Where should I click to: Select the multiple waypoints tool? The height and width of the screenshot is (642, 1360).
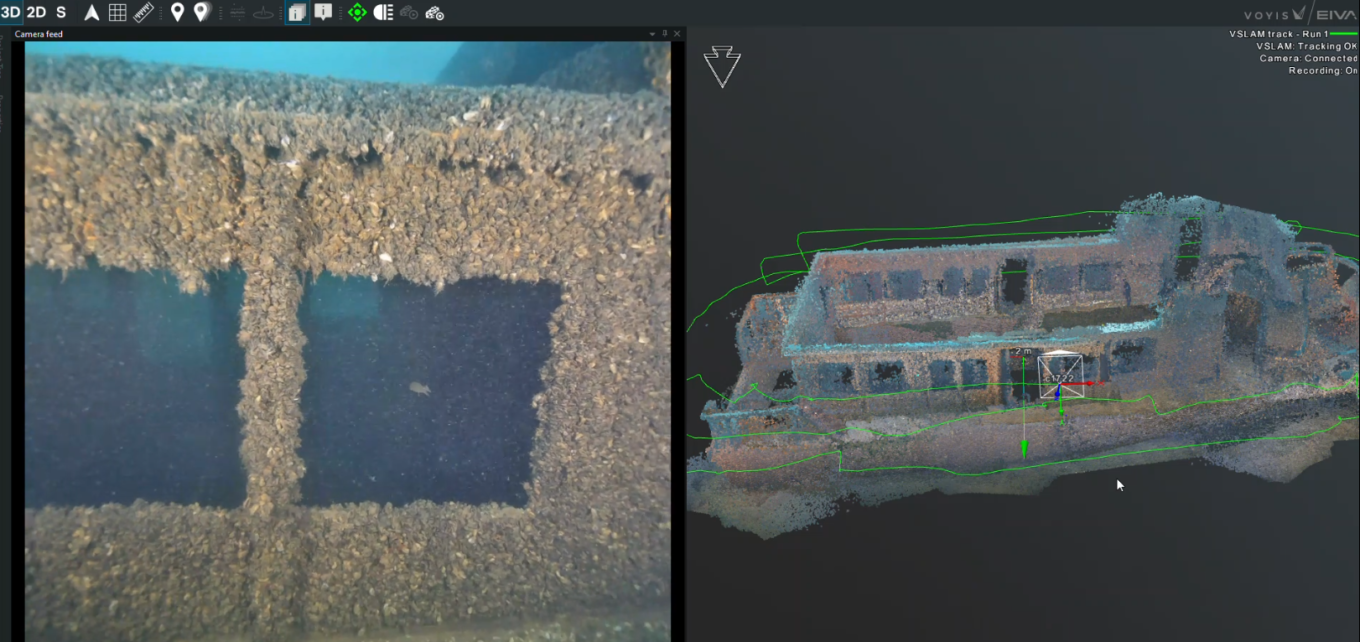pyautogui.click(x=203, y=13)
